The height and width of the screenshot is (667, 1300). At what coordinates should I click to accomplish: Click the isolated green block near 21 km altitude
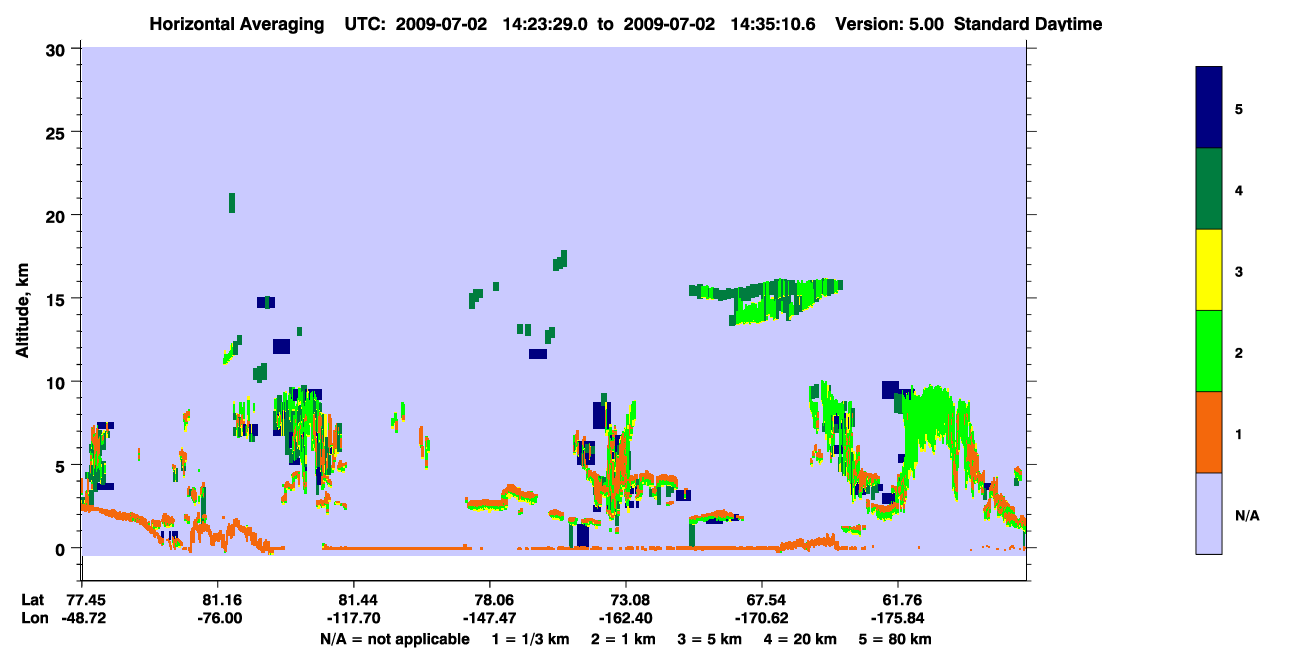coord(232,203)
